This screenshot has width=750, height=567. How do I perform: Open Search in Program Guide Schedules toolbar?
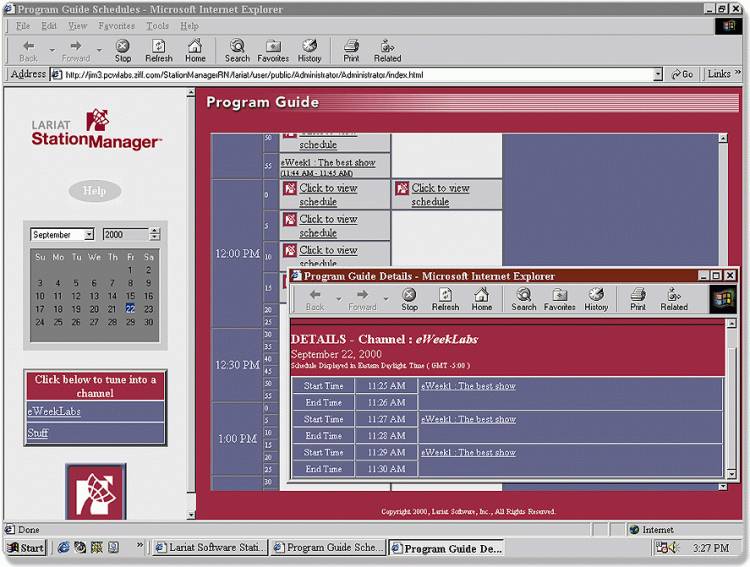(x=237, y=51)
